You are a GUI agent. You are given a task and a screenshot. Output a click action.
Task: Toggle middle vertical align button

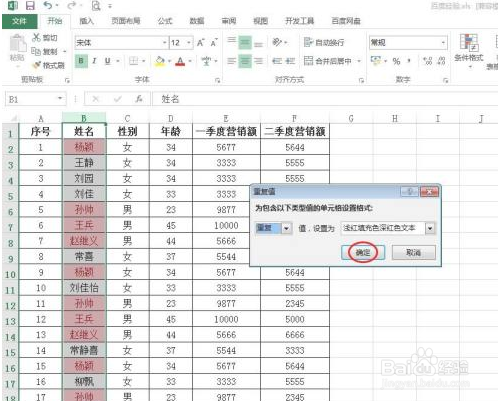tap(245, 42)
